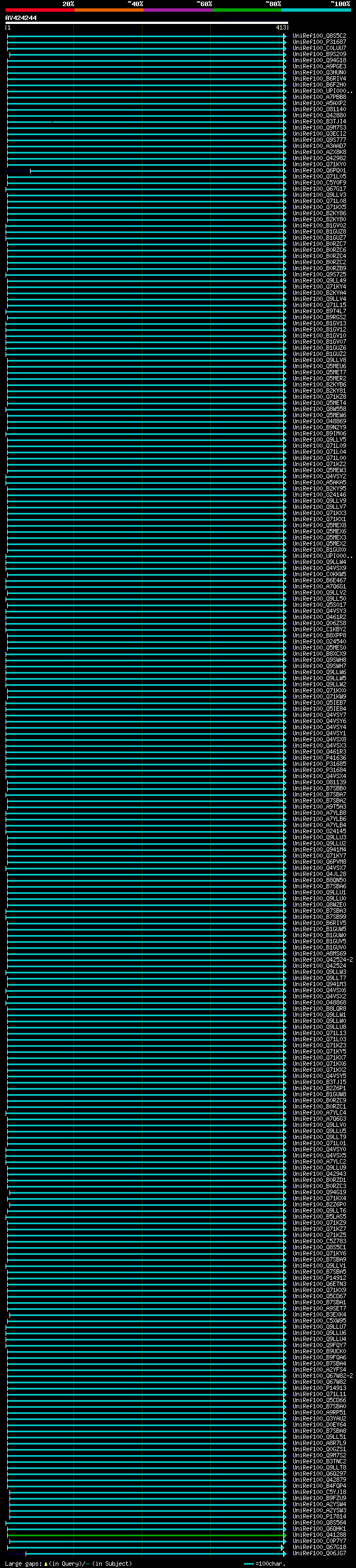Select hit UniRef100_A8R7L9

[319, 1443]
